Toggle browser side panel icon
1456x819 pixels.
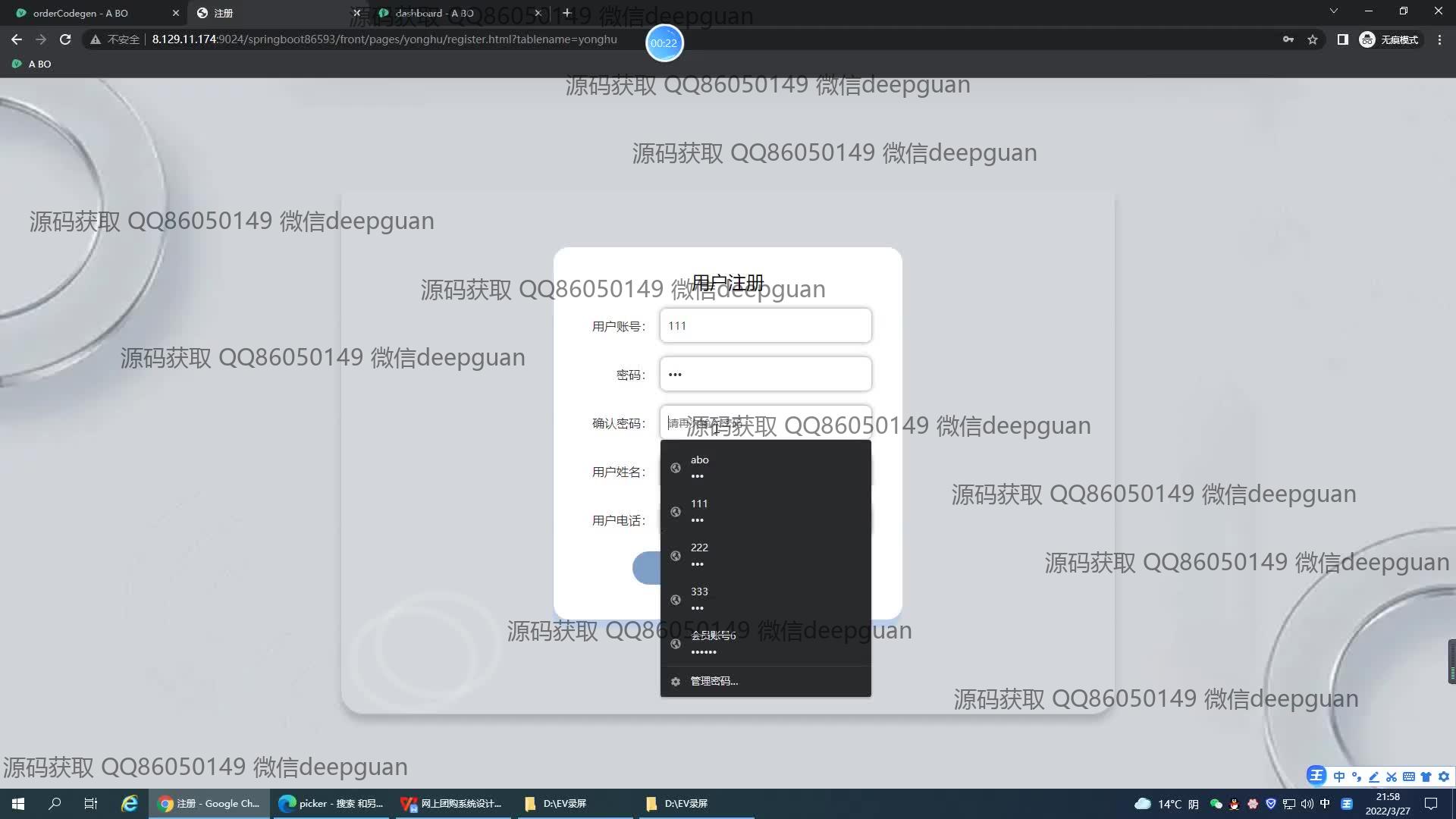point(1342,39)
